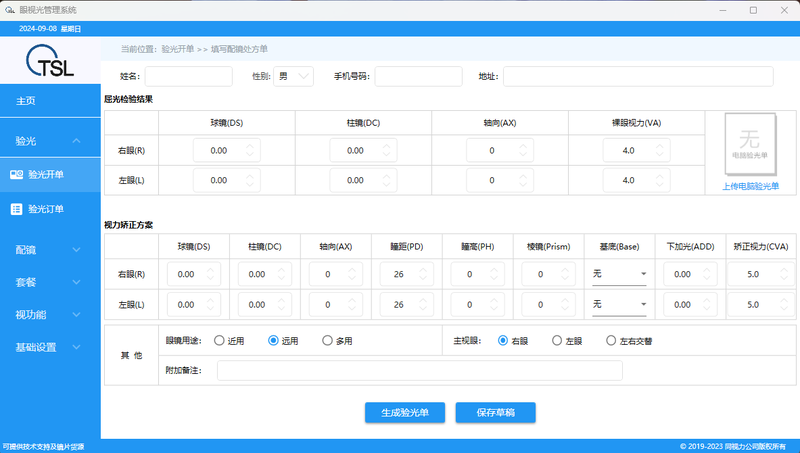Click the 地址 input field

(638, 77)
